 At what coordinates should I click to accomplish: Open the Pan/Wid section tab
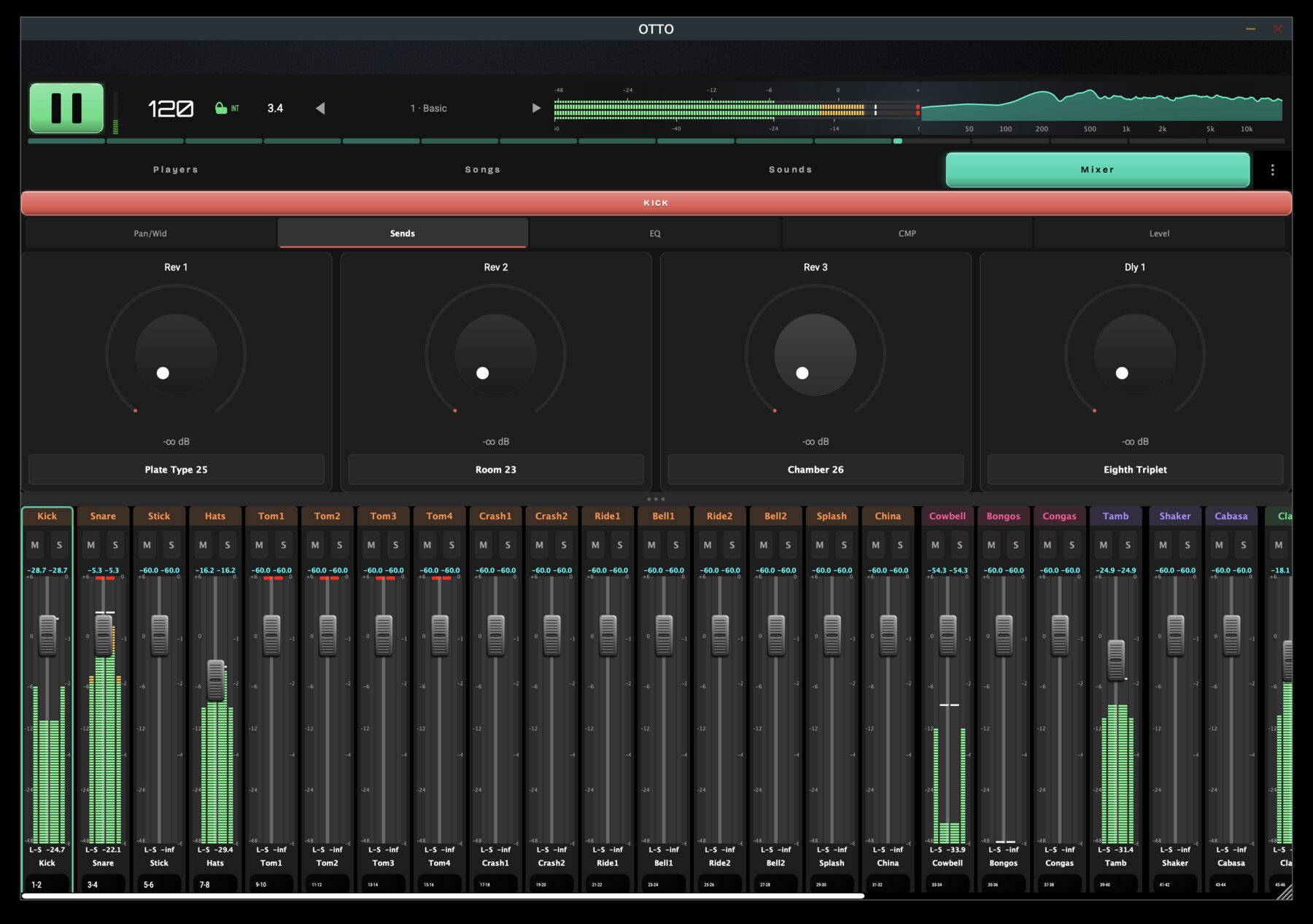click(x=150, y=233)
